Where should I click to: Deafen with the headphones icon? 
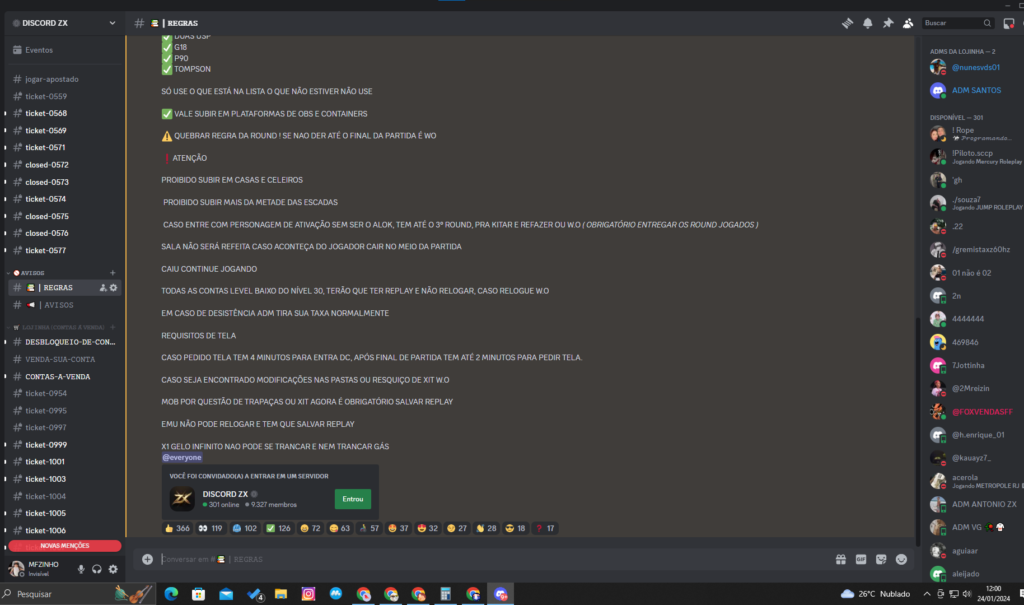pos(97,569)
